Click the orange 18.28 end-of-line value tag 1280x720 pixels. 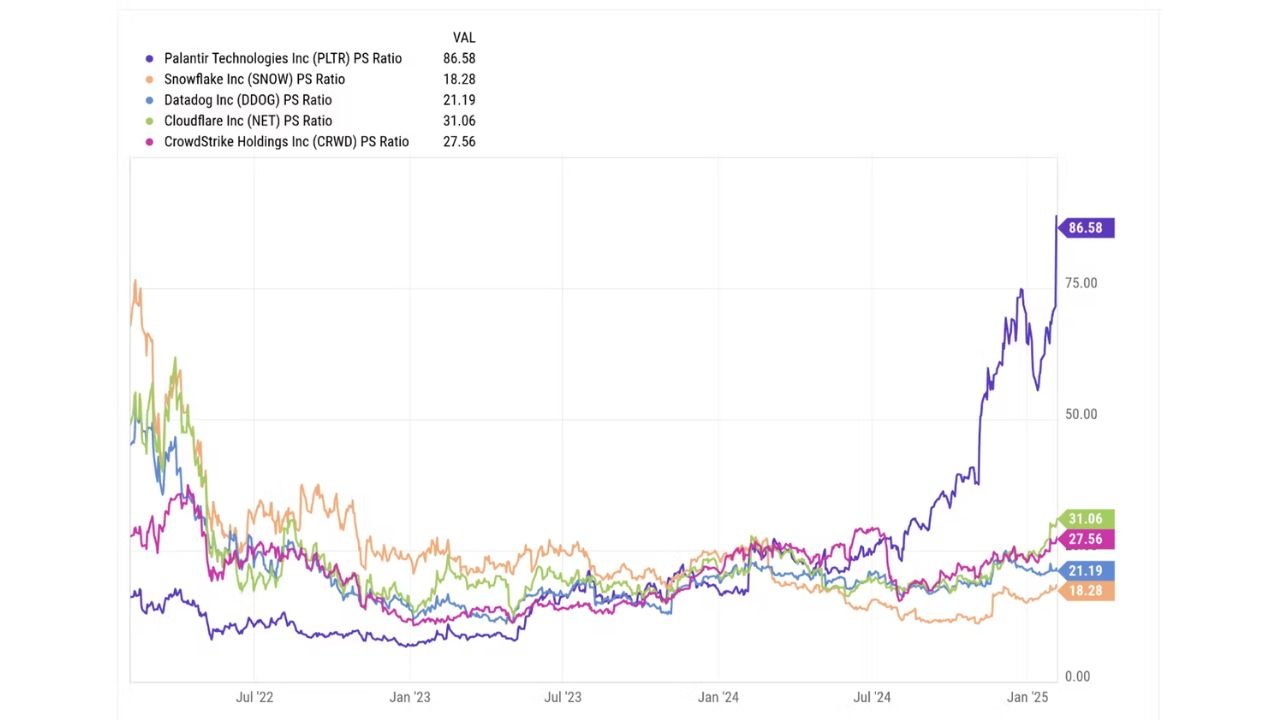click(1085, 591)
